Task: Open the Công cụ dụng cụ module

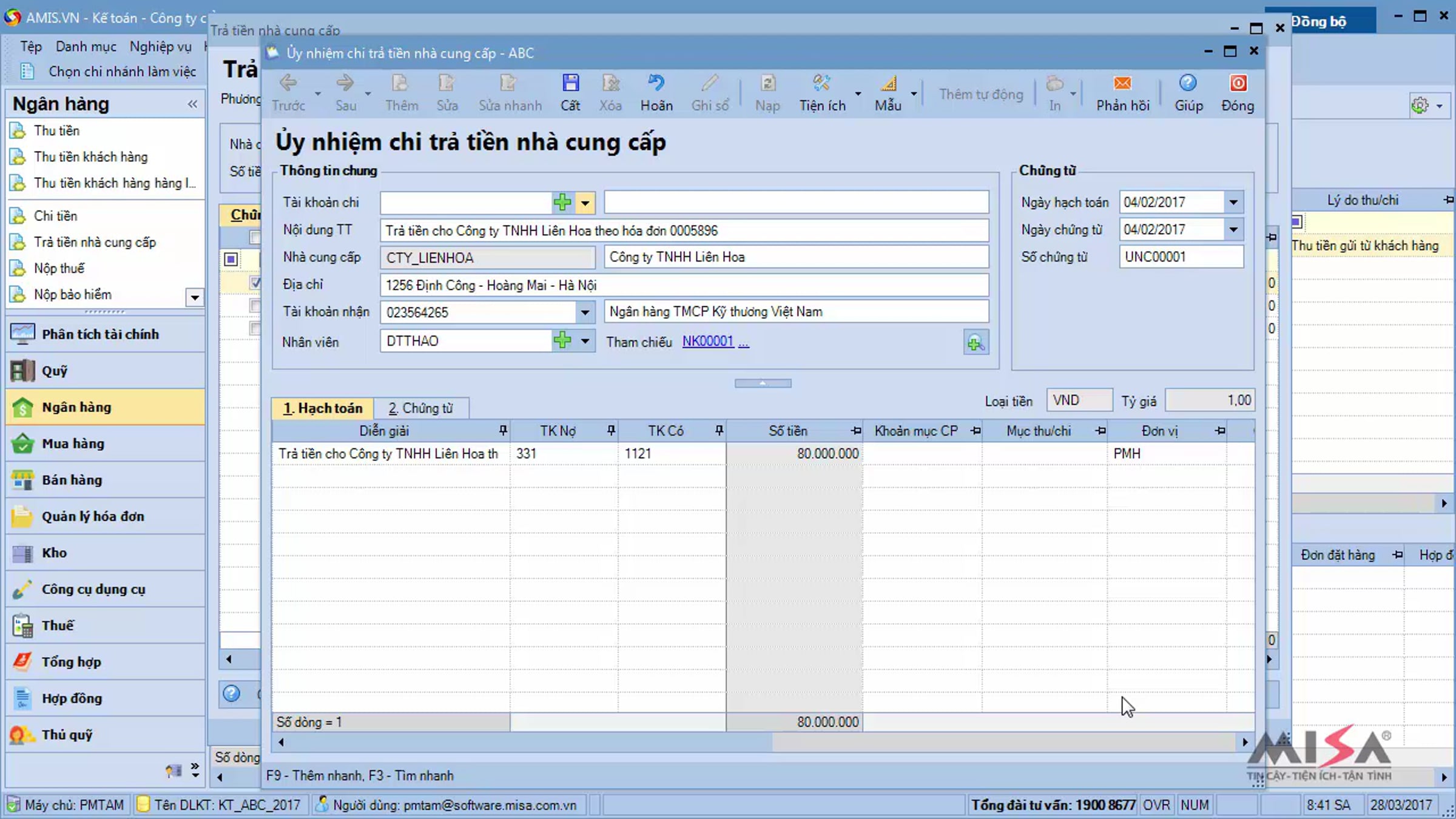Action: tap(105, 589)
